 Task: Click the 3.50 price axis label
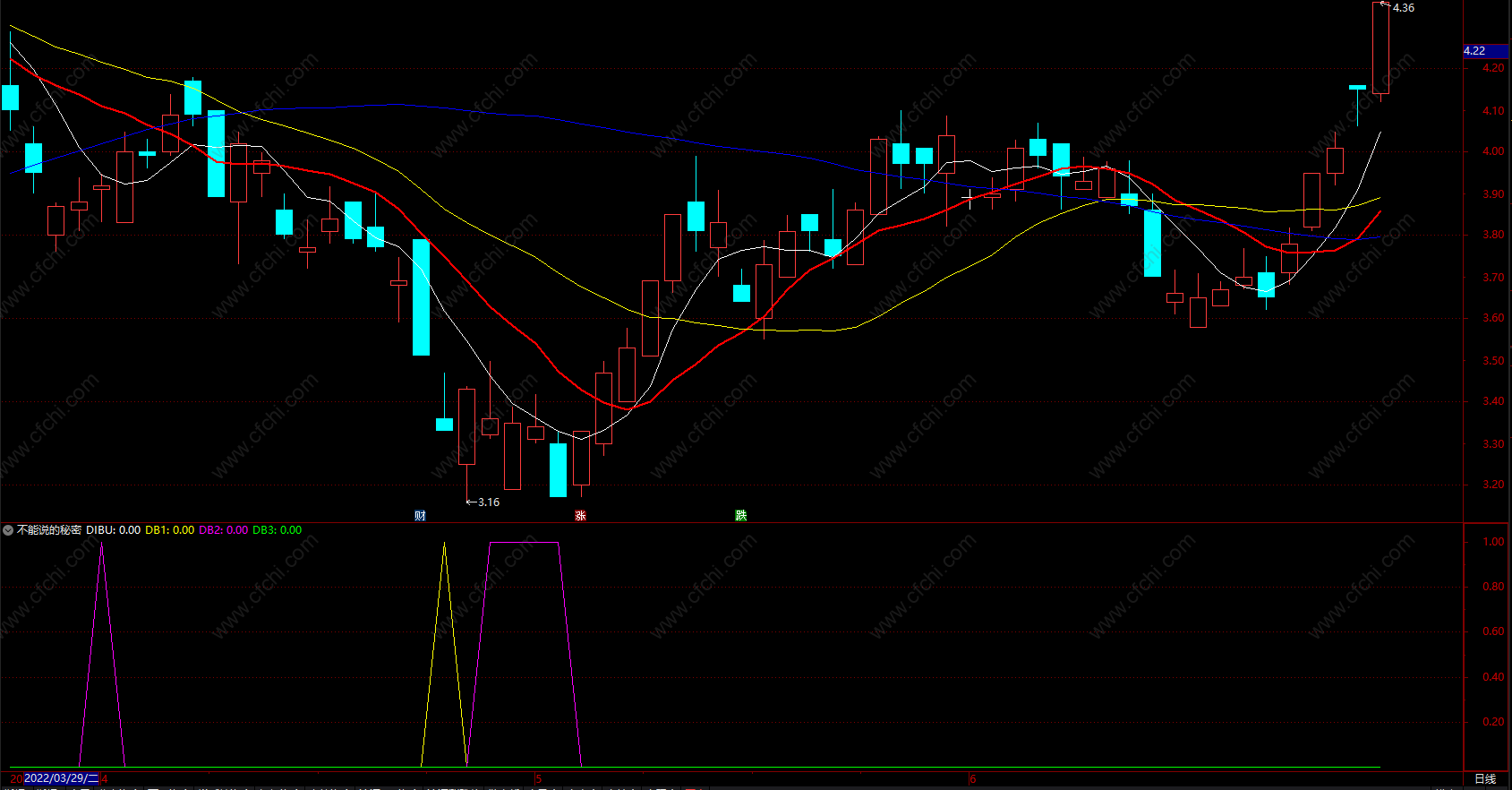point(1493,361)
